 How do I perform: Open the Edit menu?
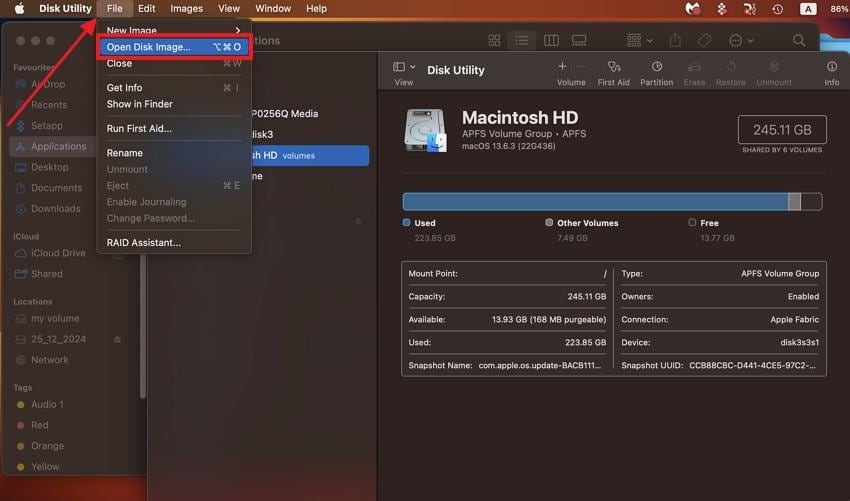click(146, 9)
